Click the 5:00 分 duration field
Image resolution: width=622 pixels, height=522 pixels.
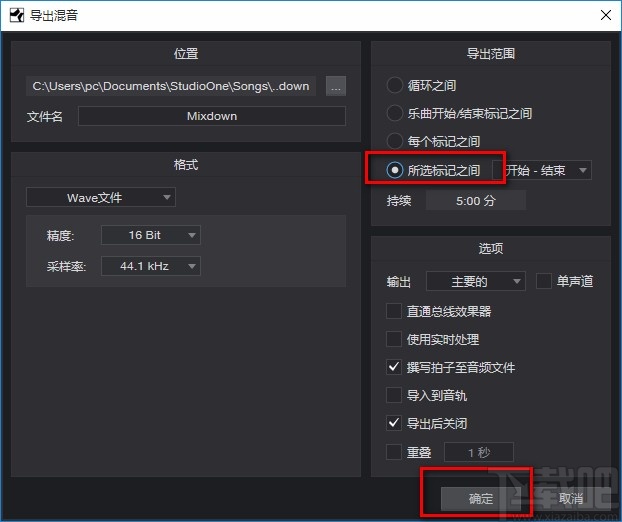tap(476, 201)
